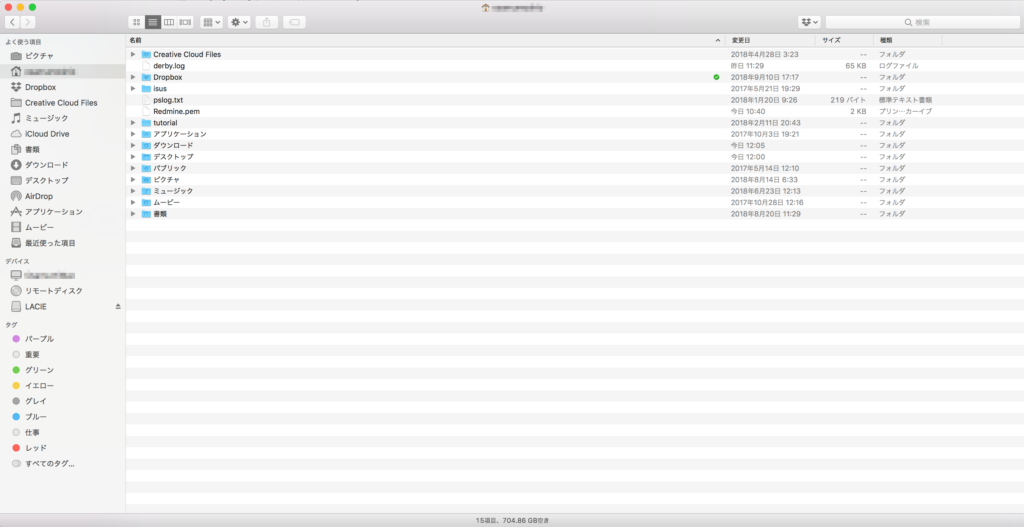The height and width of the screenshot is (527, 1024).
Task: Switch to icon view in the toolbar
Action: pos(136,22)
